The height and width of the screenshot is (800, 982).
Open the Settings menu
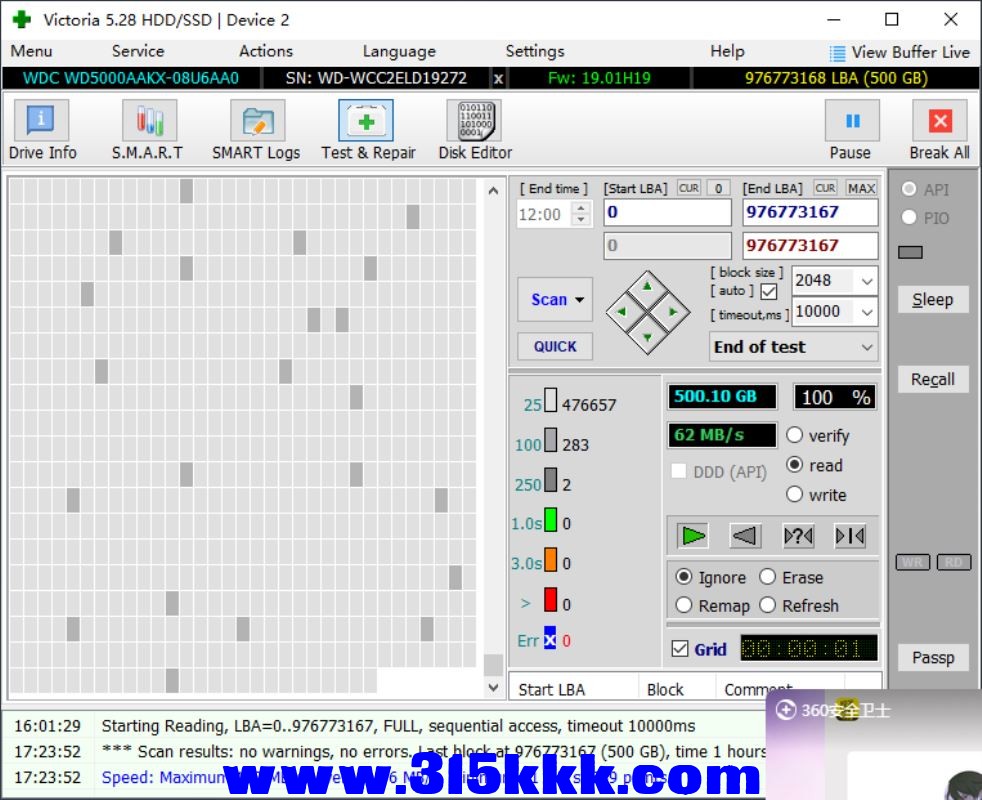tap(535, 51)
